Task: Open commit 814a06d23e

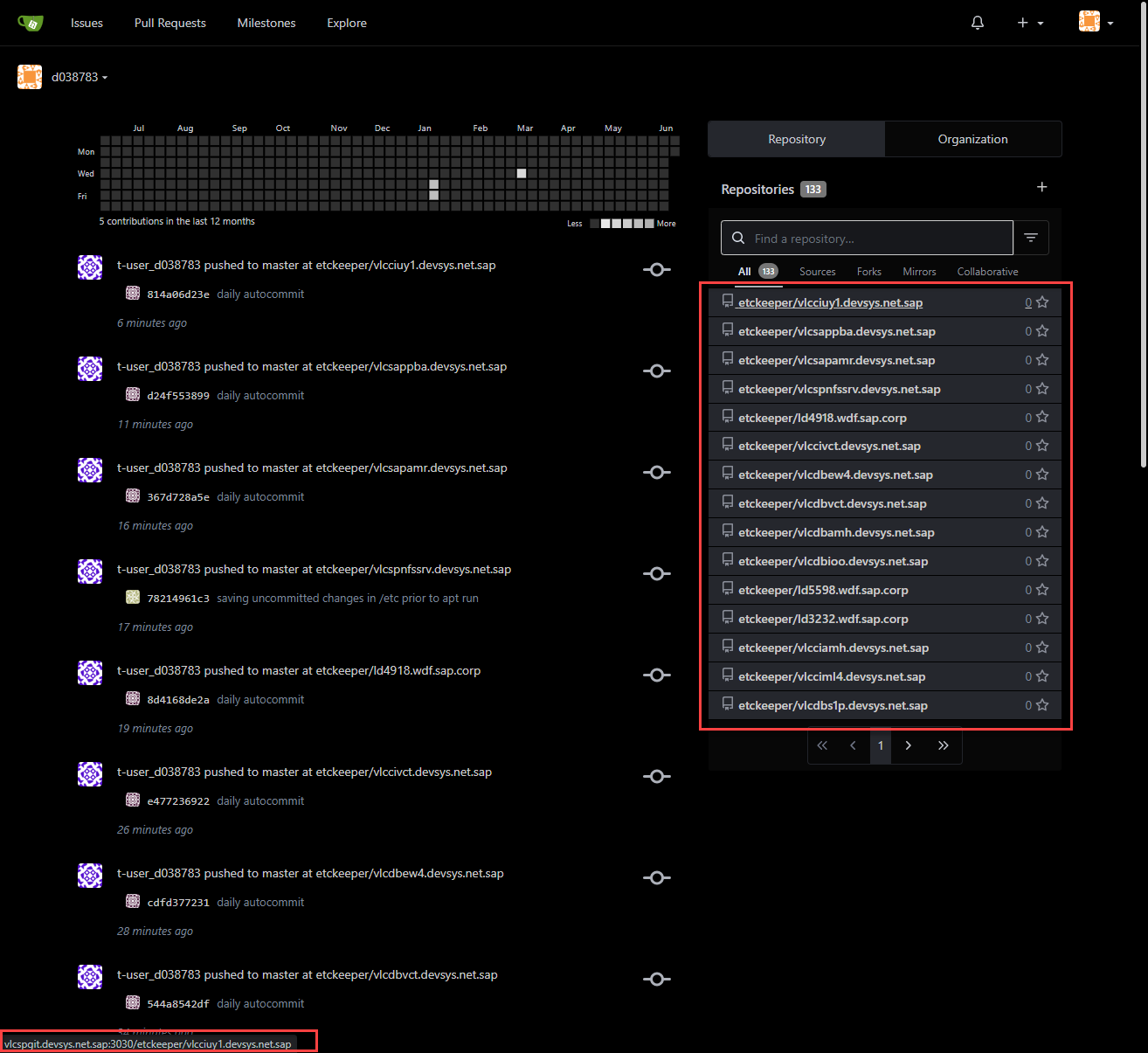Action: tap(178, 294)
